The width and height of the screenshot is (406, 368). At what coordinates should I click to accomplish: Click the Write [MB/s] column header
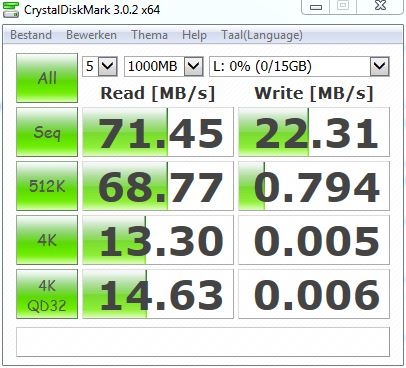tap(314, 93)
